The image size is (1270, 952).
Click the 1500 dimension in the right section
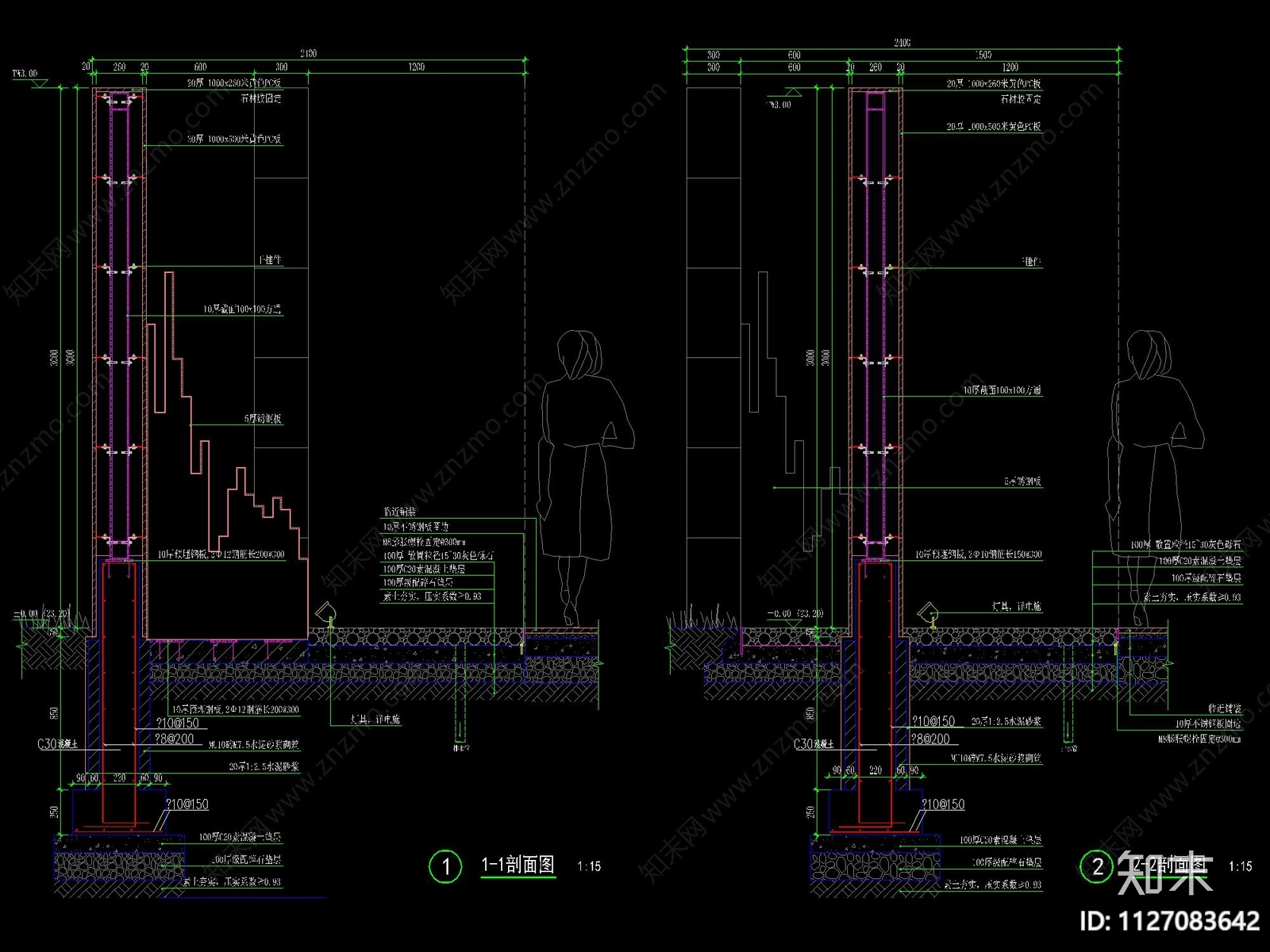[x=983, y=55]
